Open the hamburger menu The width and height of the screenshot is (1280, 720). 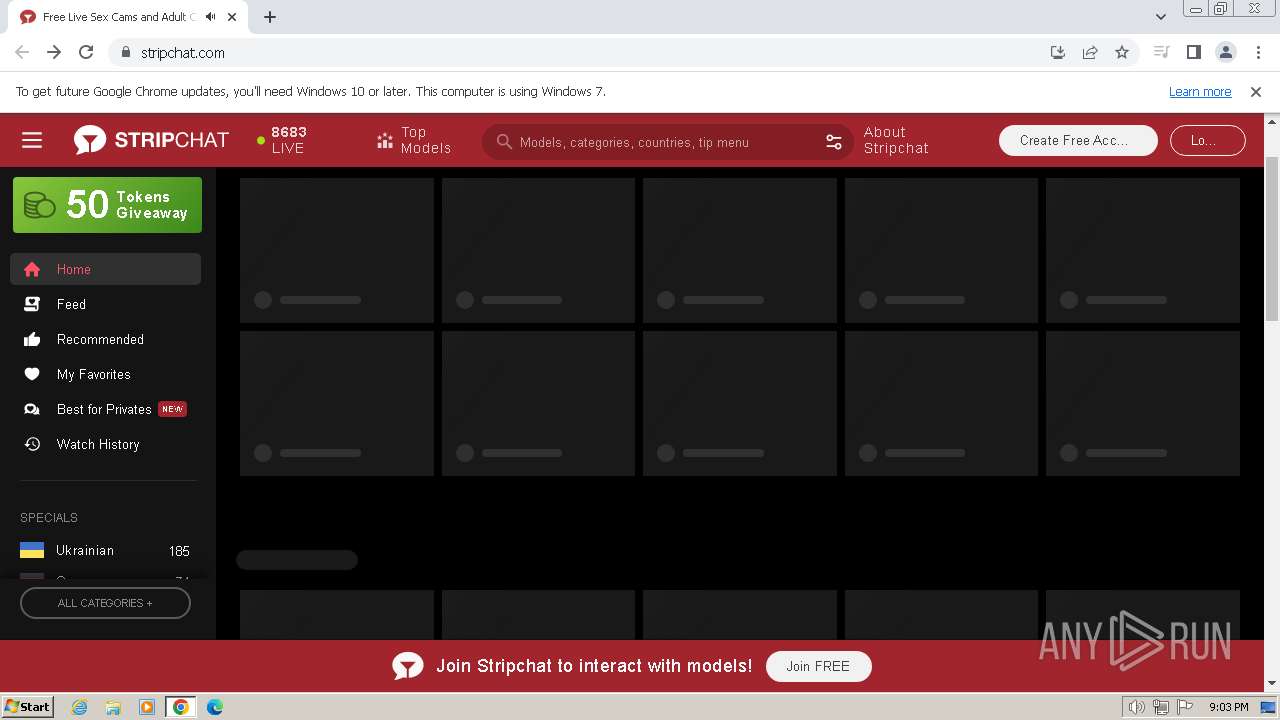[32, 140]
